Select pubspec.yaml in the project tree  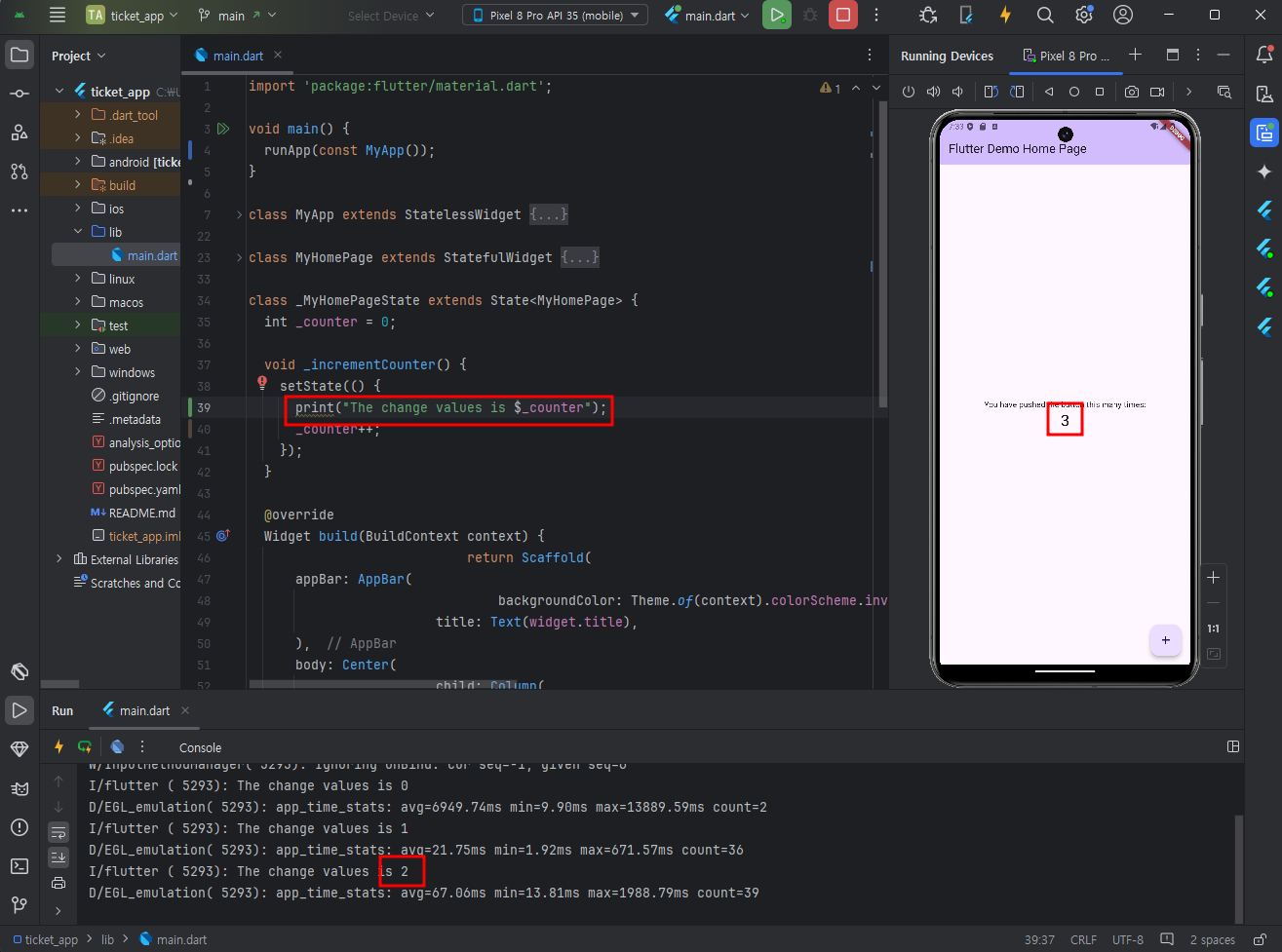pos(136,489)
